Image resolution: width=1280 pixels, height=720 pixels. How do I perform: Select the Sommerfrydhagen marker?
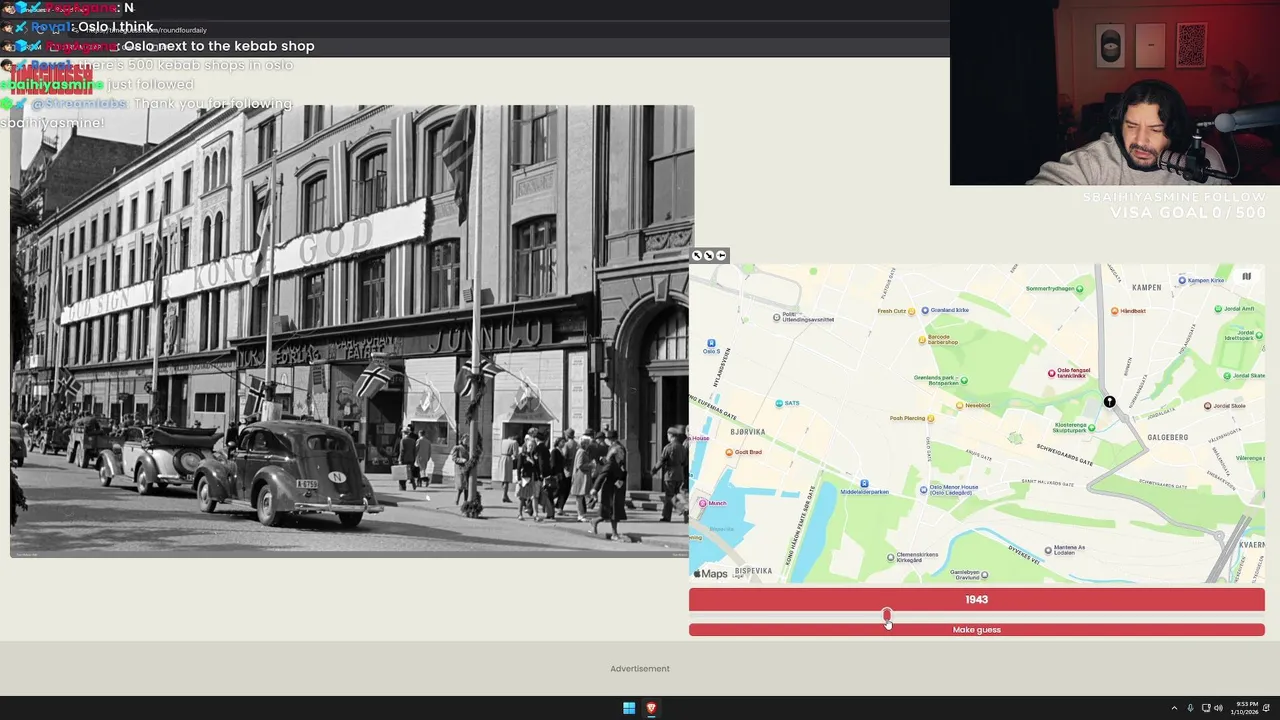[1081, 289]
